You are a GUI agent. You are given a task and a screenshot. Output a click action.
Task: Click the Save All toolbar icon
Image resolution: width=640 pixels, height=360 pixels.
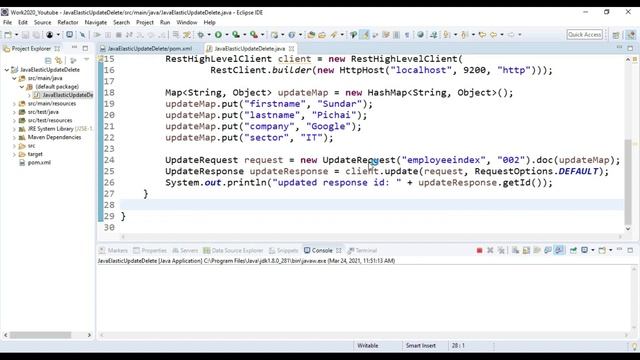click(36, 35)
